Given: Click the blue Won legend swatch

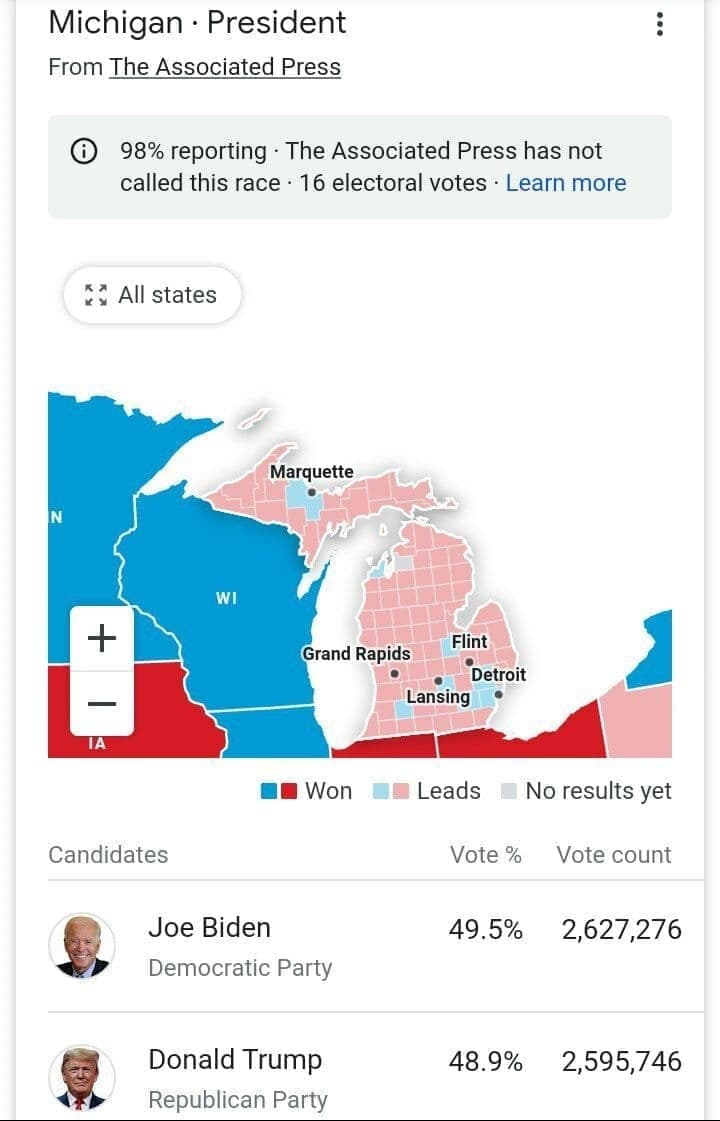Looking at the screenshot, I should click(269, 792).
